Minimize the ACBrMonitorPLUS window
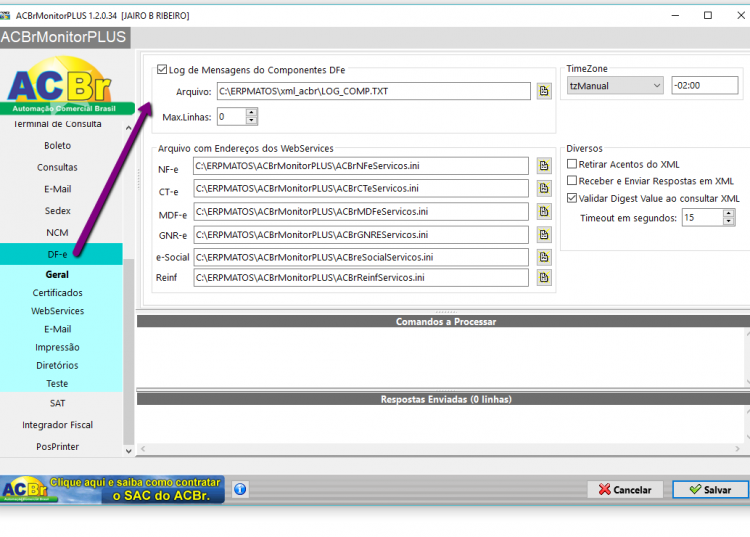 [x=675, y=15]
